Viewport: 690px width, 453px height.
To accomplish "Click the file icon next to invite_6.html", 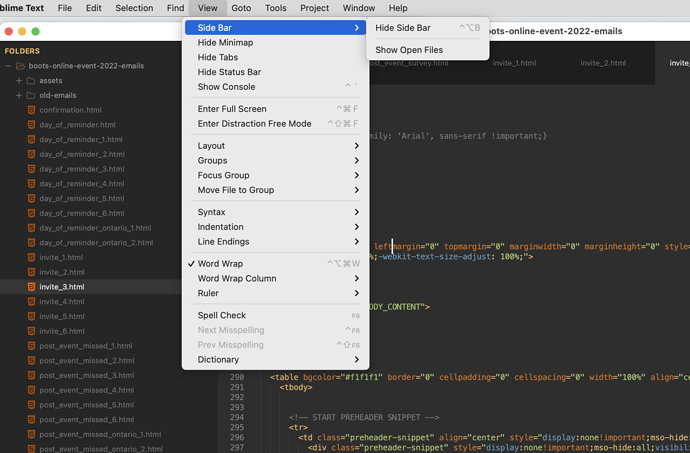I will click(x=32, y=331).
